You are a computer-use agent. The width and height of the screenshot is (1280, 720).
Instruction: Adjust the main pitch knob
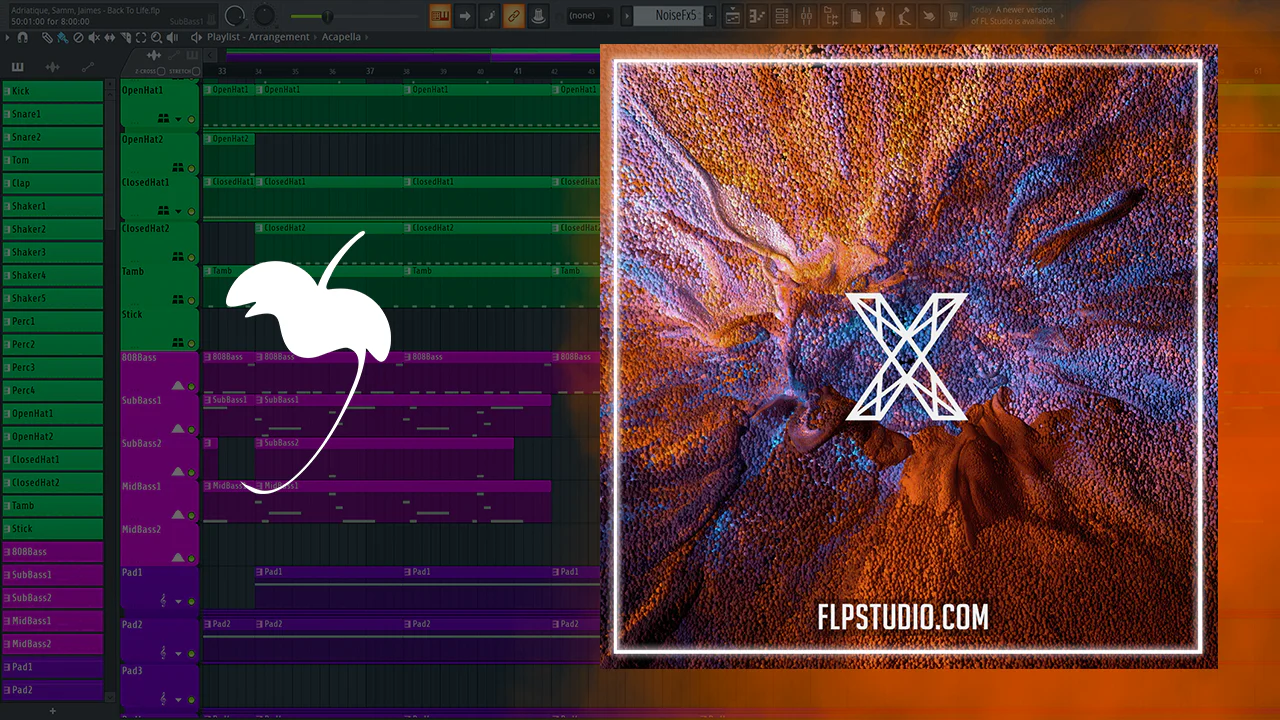(x=264, y=16)
